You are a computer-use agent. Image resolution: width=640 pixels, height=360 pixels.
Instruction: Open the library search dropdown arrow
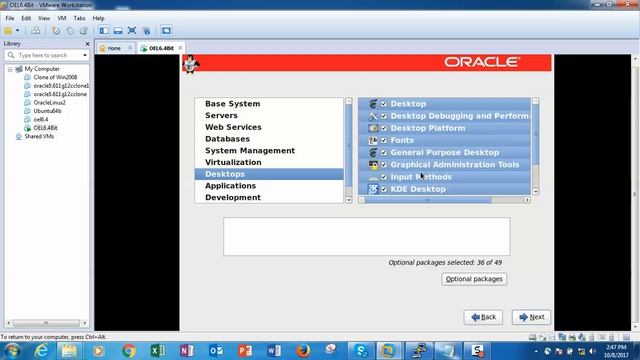(84, 55)
